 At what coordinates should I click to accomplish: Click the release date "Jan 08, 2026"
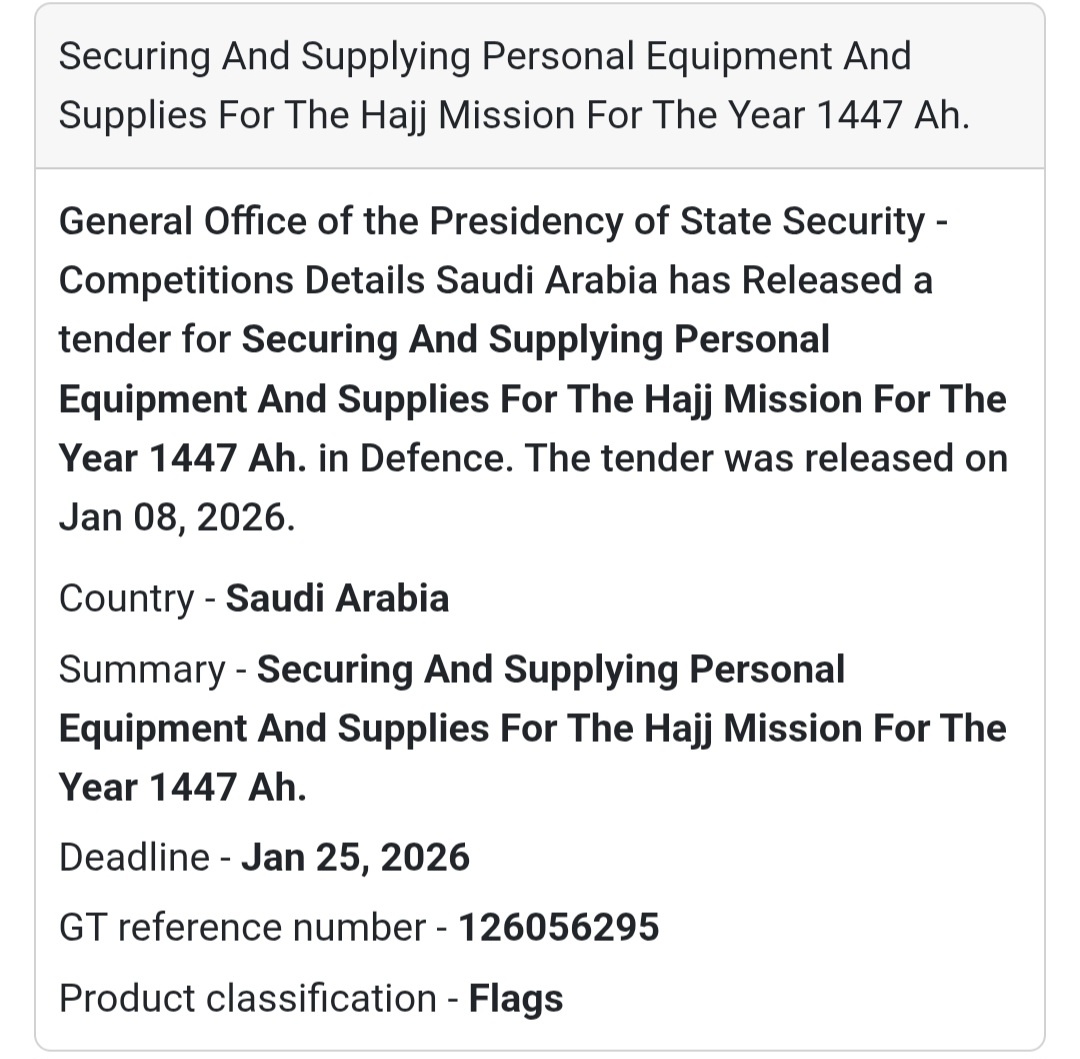coord(176,518)
